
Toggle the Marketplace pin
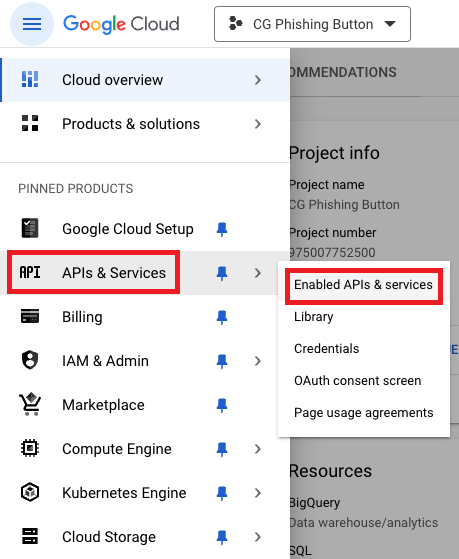pos(222,405)
